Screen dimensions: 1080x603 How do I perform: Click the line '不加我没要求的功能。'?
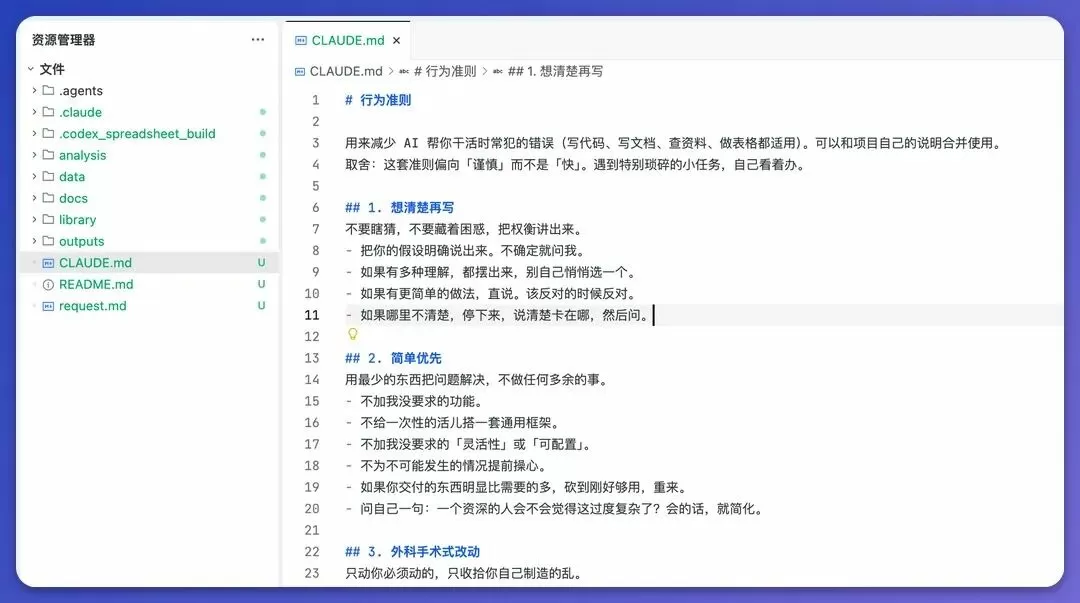pyautogui.click(x=422, y=401)
